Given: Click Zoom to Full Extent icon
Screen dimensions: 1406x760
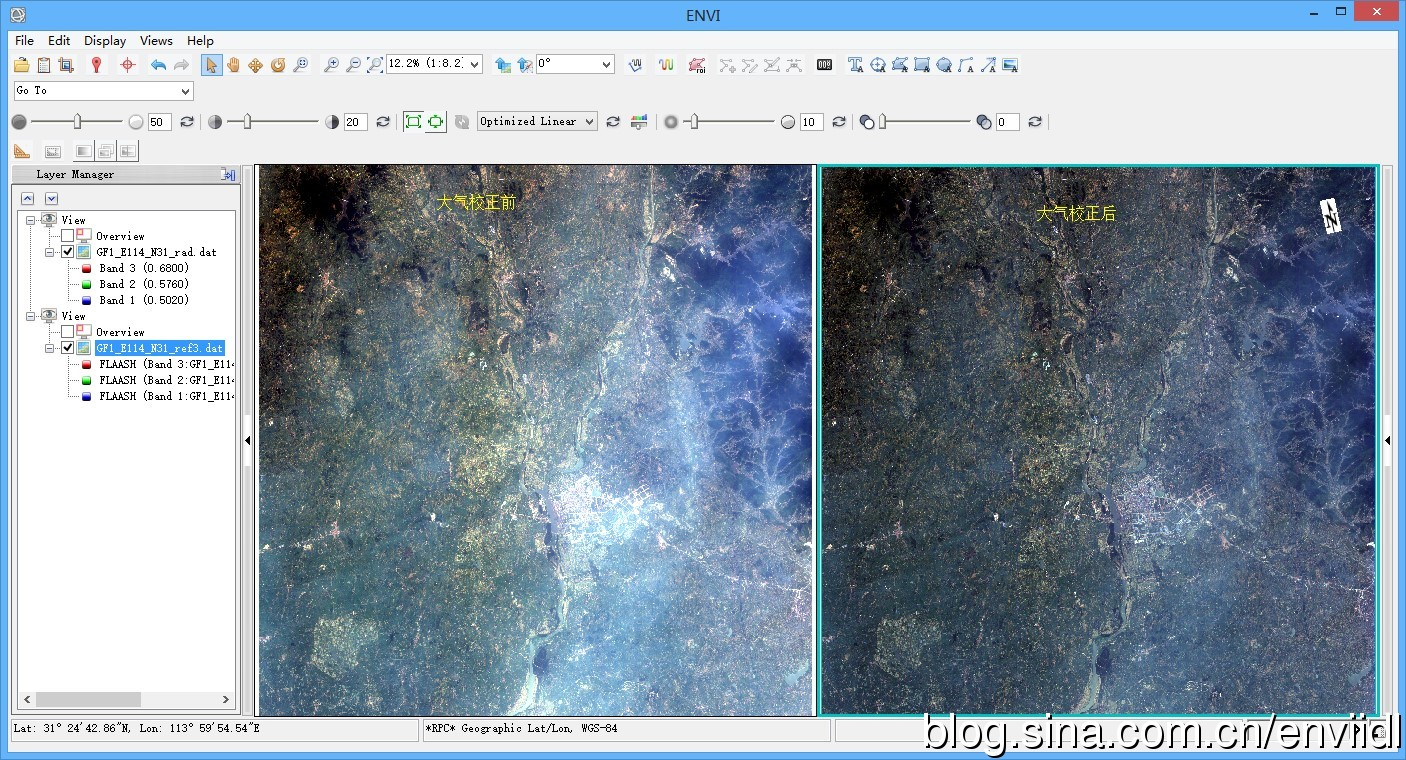Looking at the screenshot, I should [x=375, y=65].
